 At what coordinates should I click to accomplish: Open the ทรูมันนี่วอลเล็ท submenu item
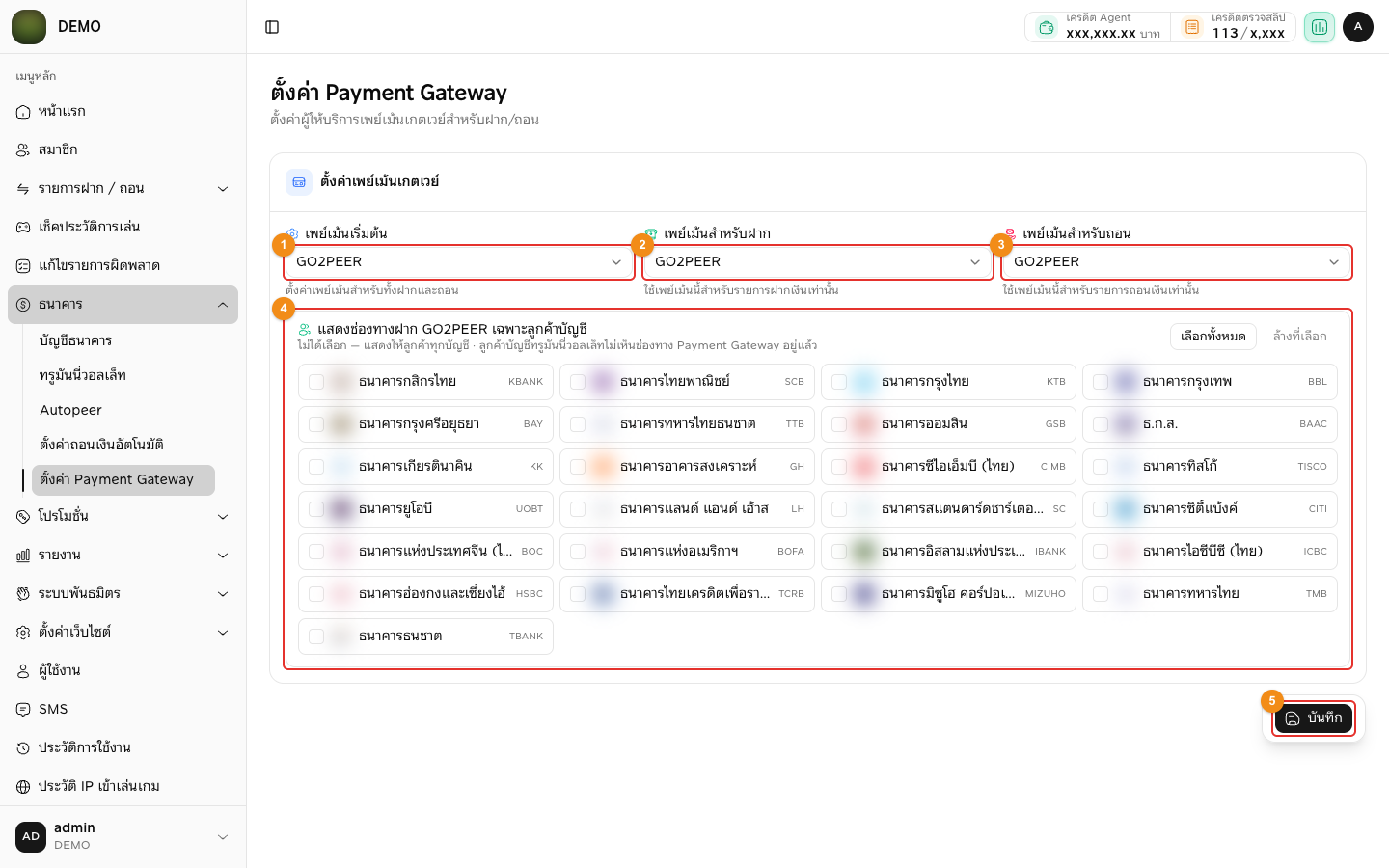(x=123, y=376)
